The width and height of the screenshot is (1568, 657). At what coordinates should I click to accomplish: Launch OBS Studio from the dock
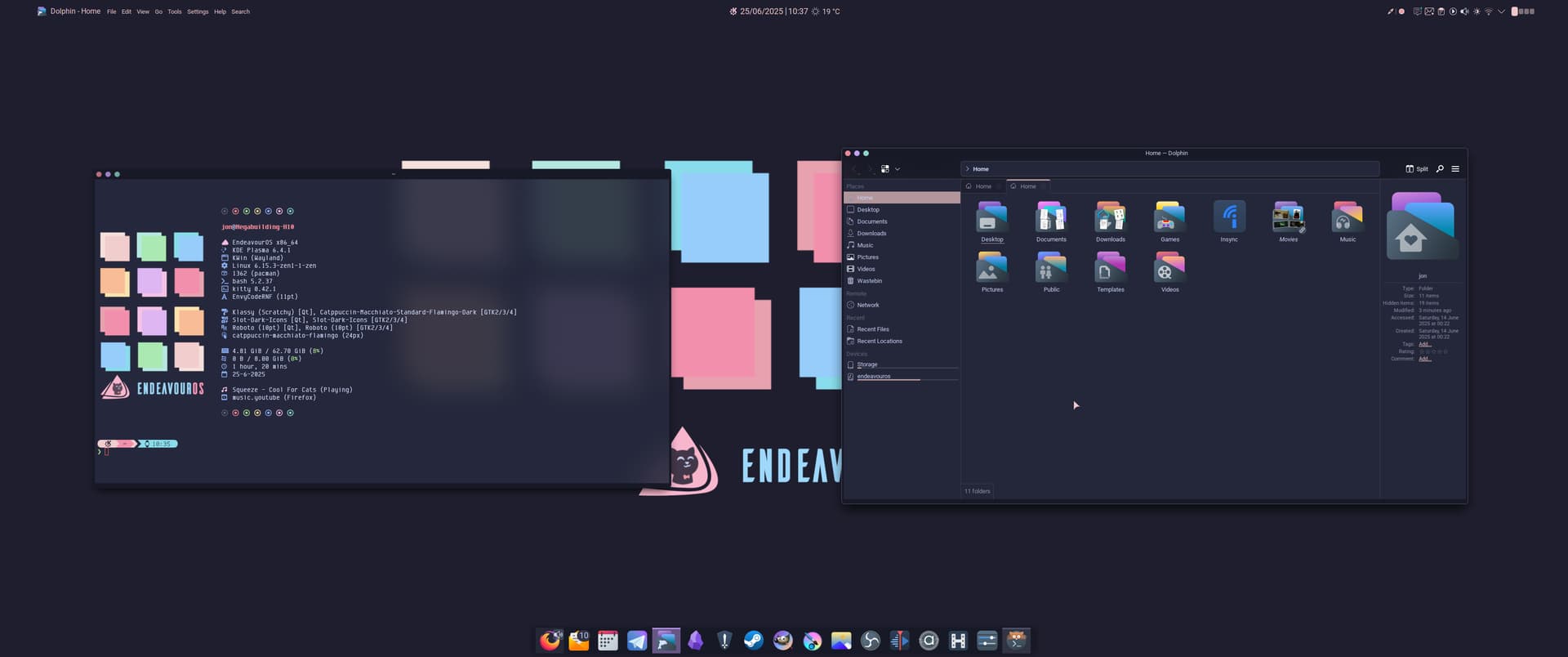tap(870, 641)
